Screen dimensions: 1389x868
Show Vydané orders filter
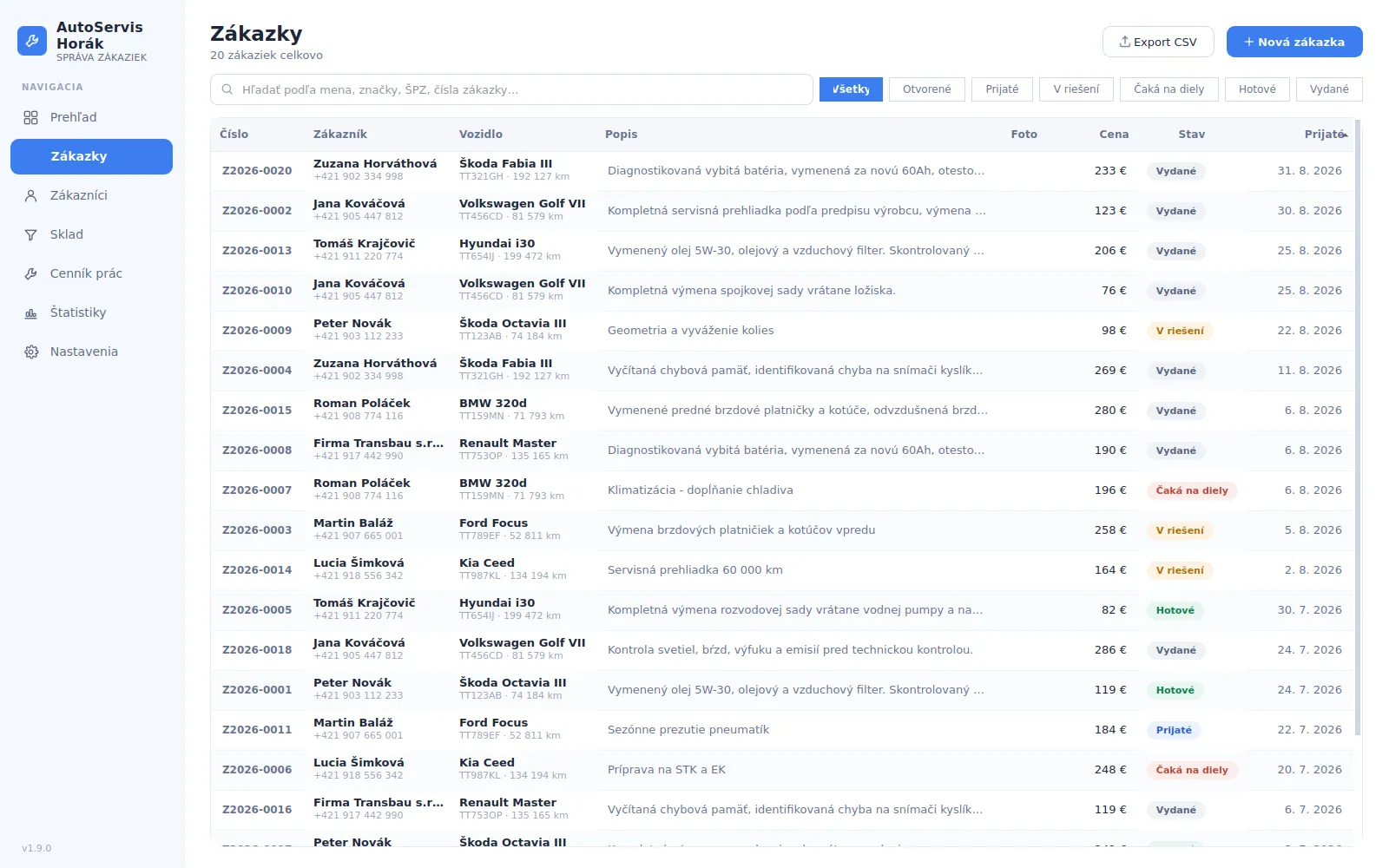click(1329, 89)
